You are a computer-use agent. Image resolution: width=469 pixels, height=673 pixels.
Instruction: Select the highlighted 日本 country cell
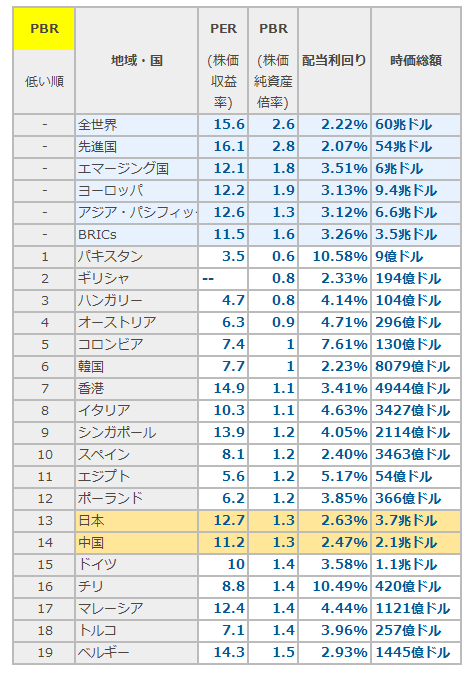pos(136,521)
